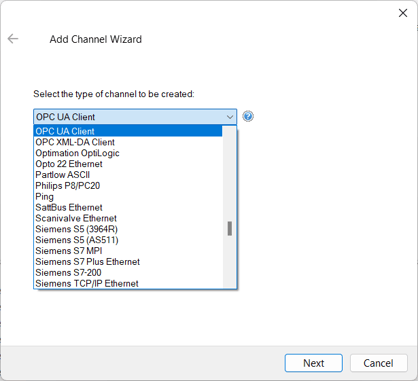Select Partlow ASCII option
The image size is (418, 381).
coord(128,175)
